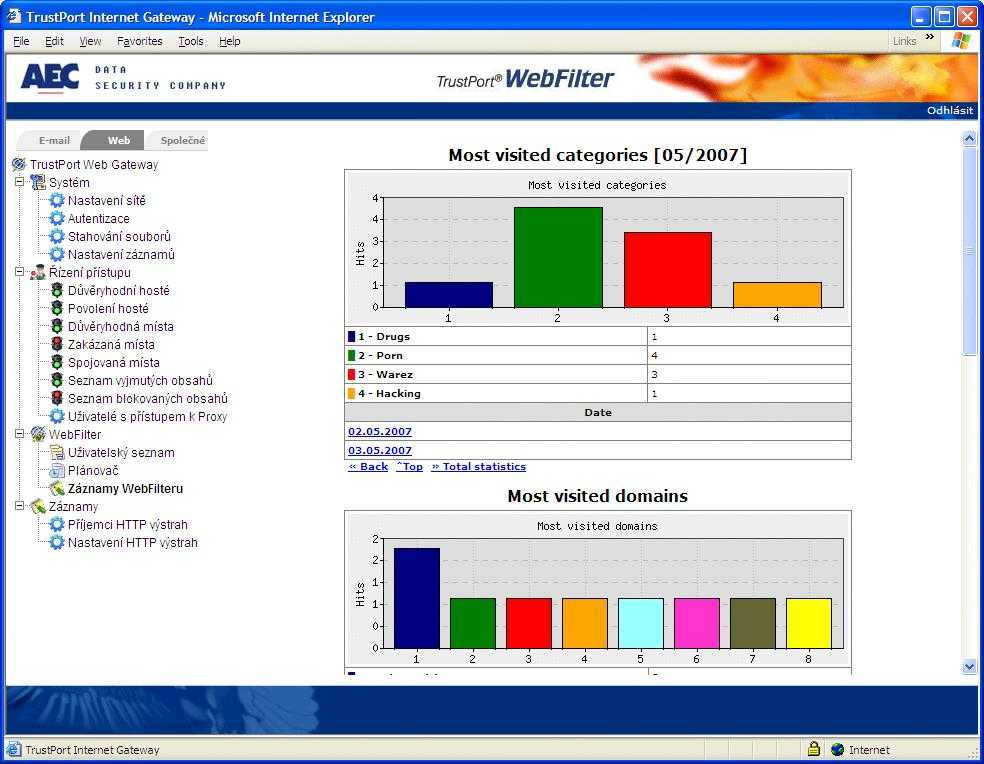Collapse the WebFilter tree node
This screenshot has width=984, height=764.
pos(19,434)
